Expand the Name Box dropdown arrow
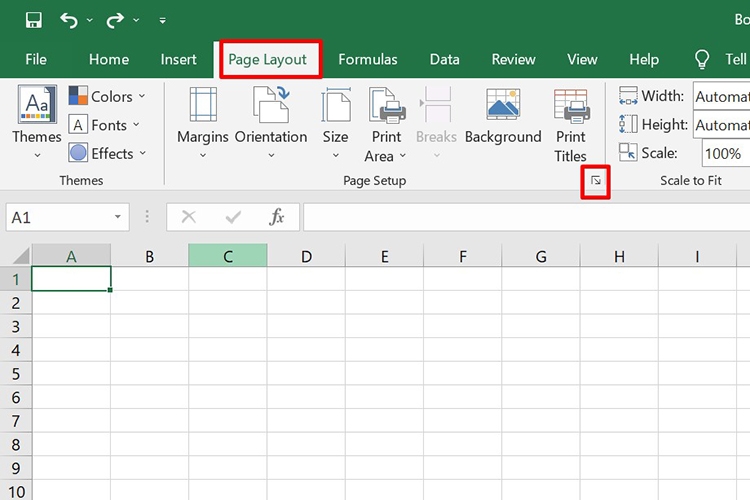 click(118, 217)
